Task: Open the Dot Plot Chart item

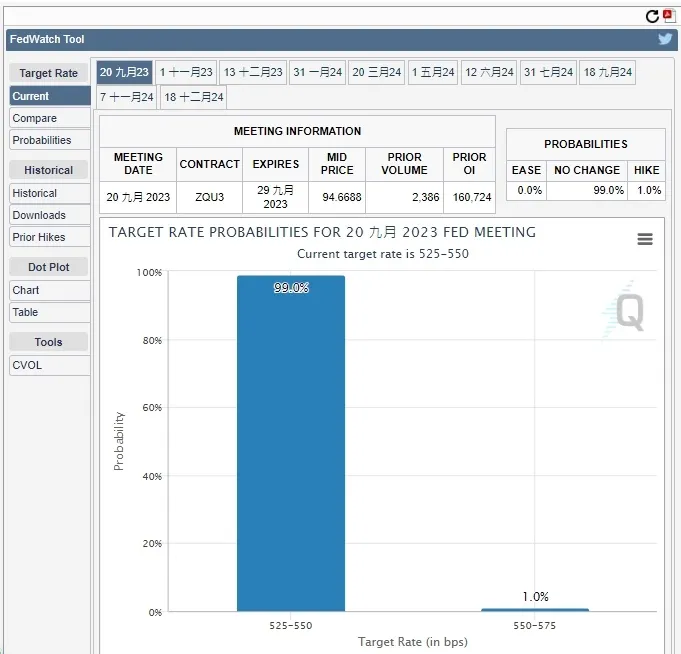Action: 26,290
